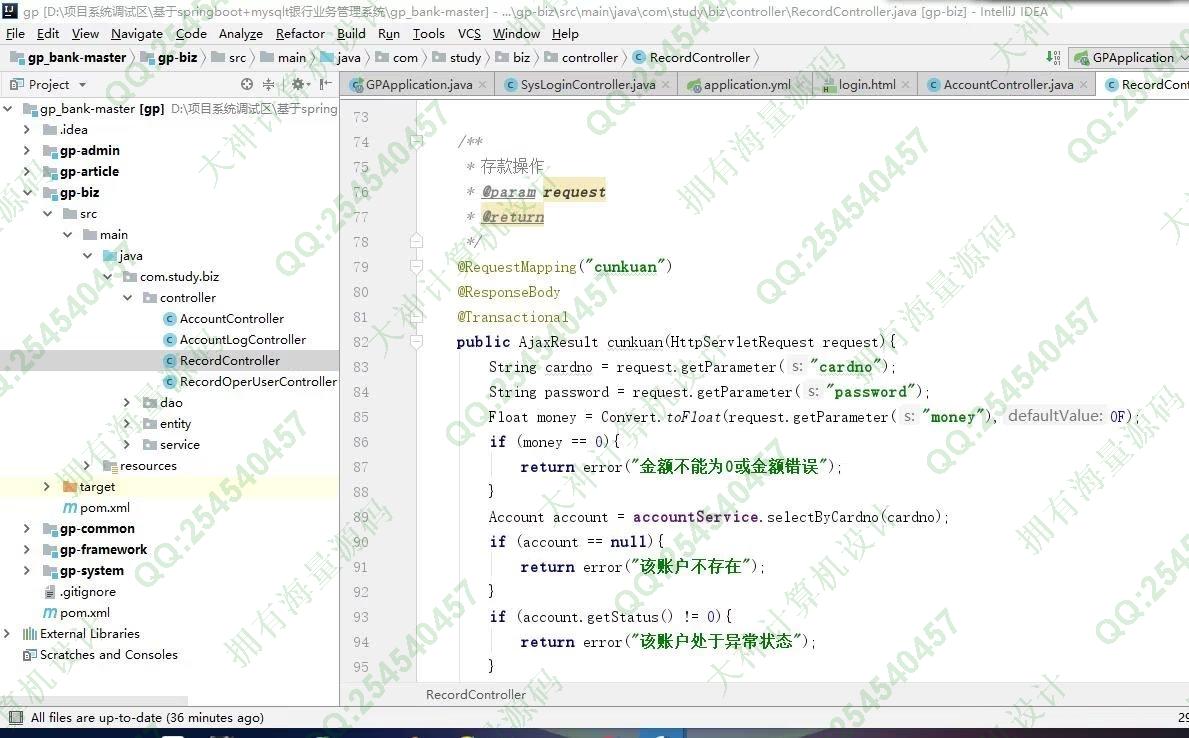Expand the target folder
Viewport: 1189px width, 738px height.
47,486
